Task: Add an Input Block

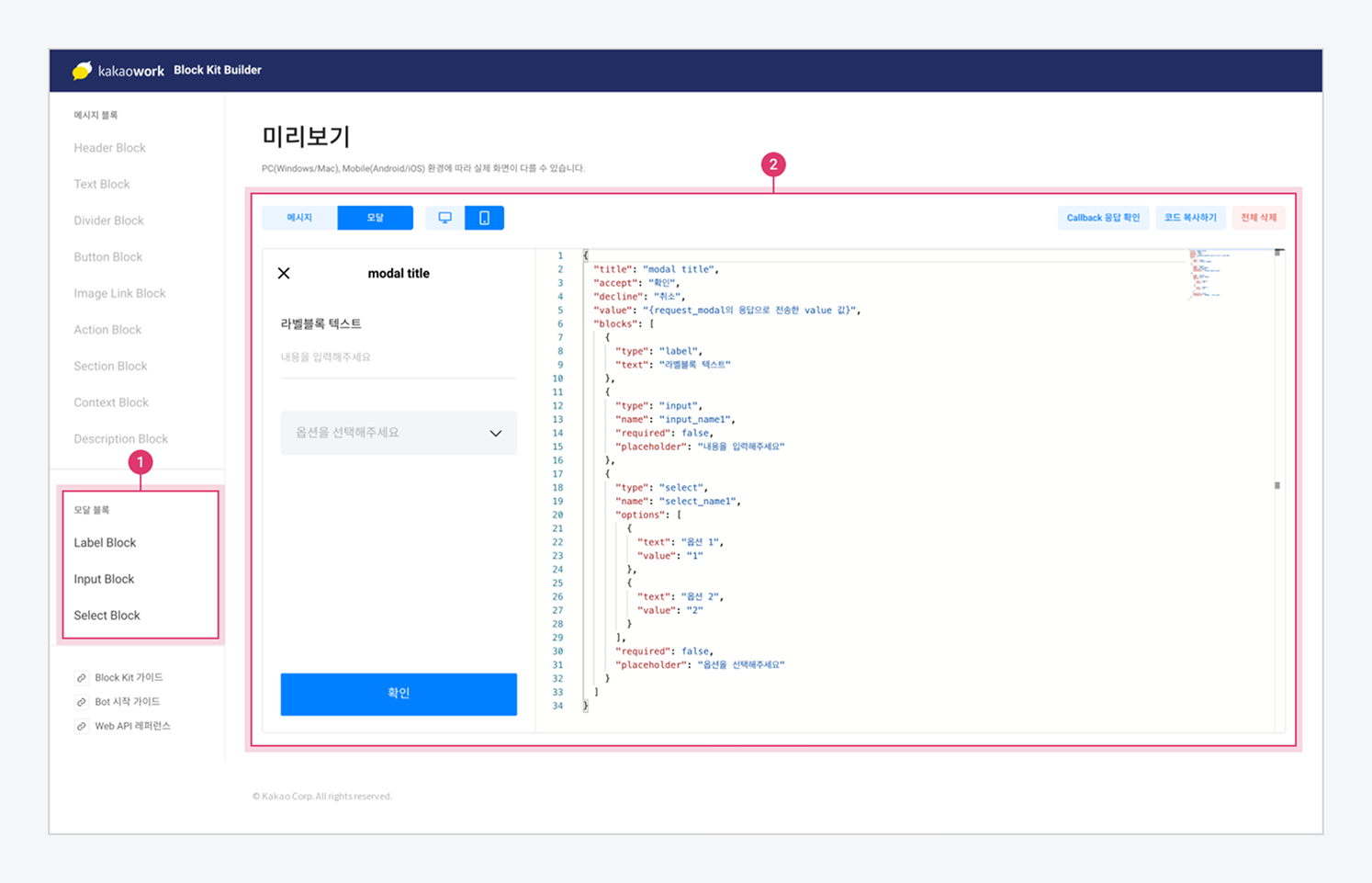Action: (x=104, y=579)
